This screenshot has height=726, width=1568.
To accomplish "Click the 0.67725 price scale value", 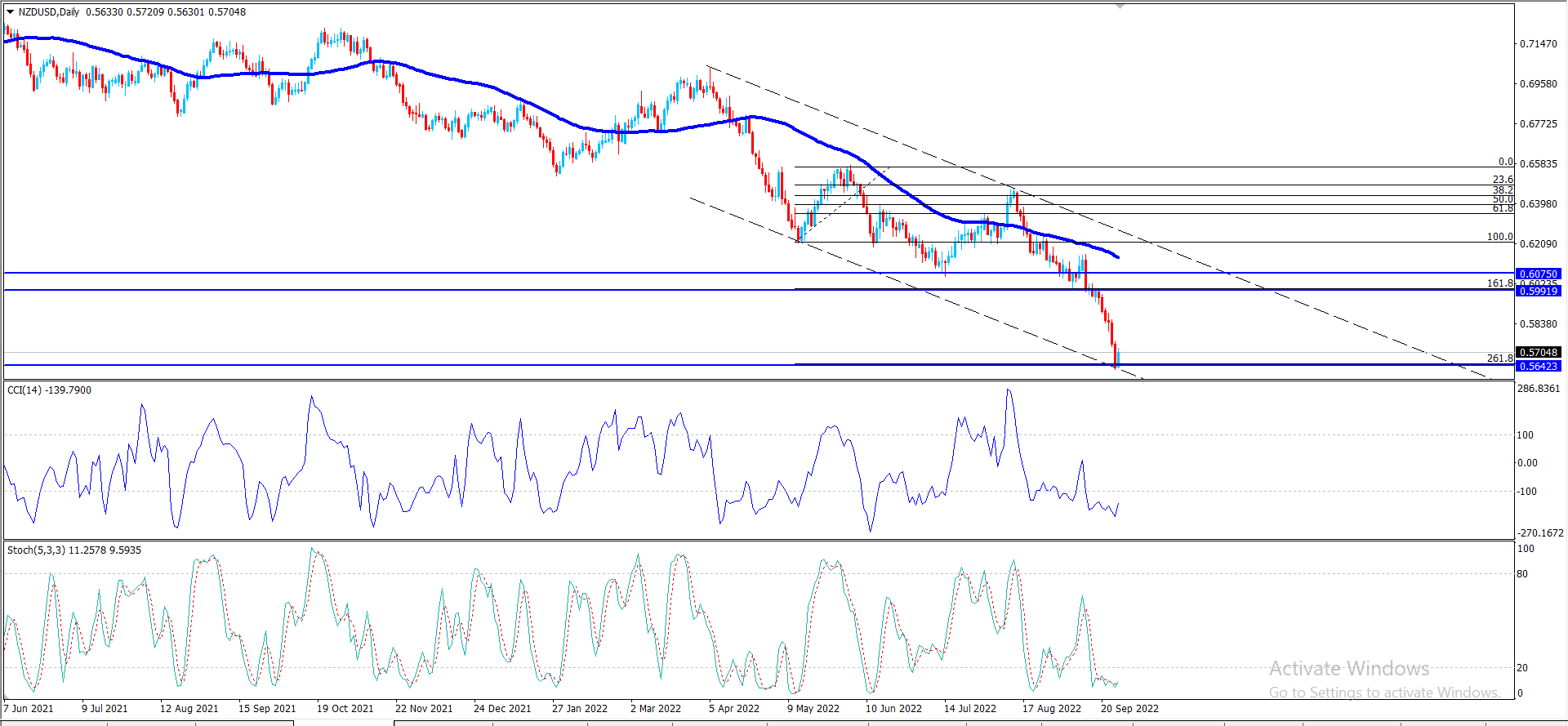I will coord(1538,124).
